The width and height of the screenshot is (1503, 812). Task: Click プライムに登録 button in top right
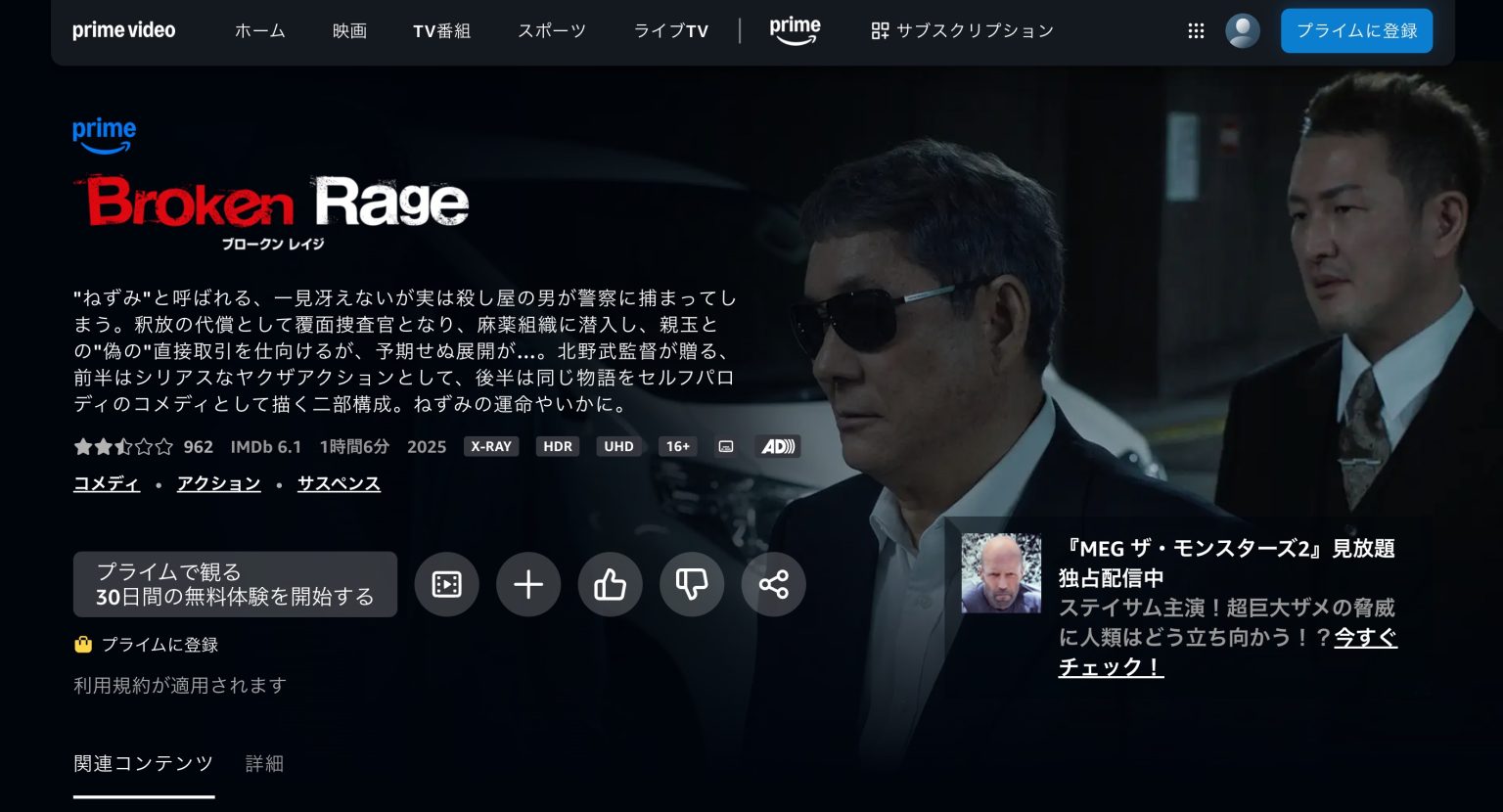point(1356,30)
